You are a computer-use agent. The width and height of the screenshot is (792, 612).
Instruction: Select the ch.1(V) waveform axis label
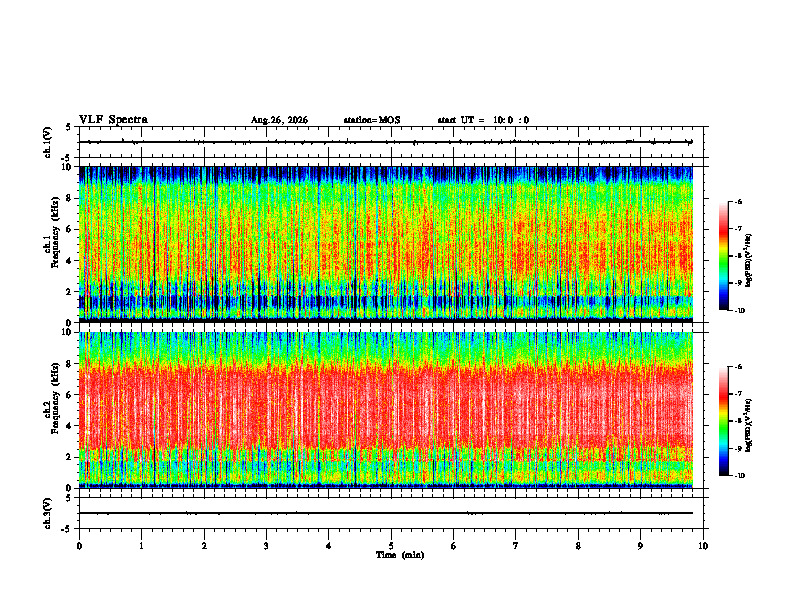tap(47, 142)
